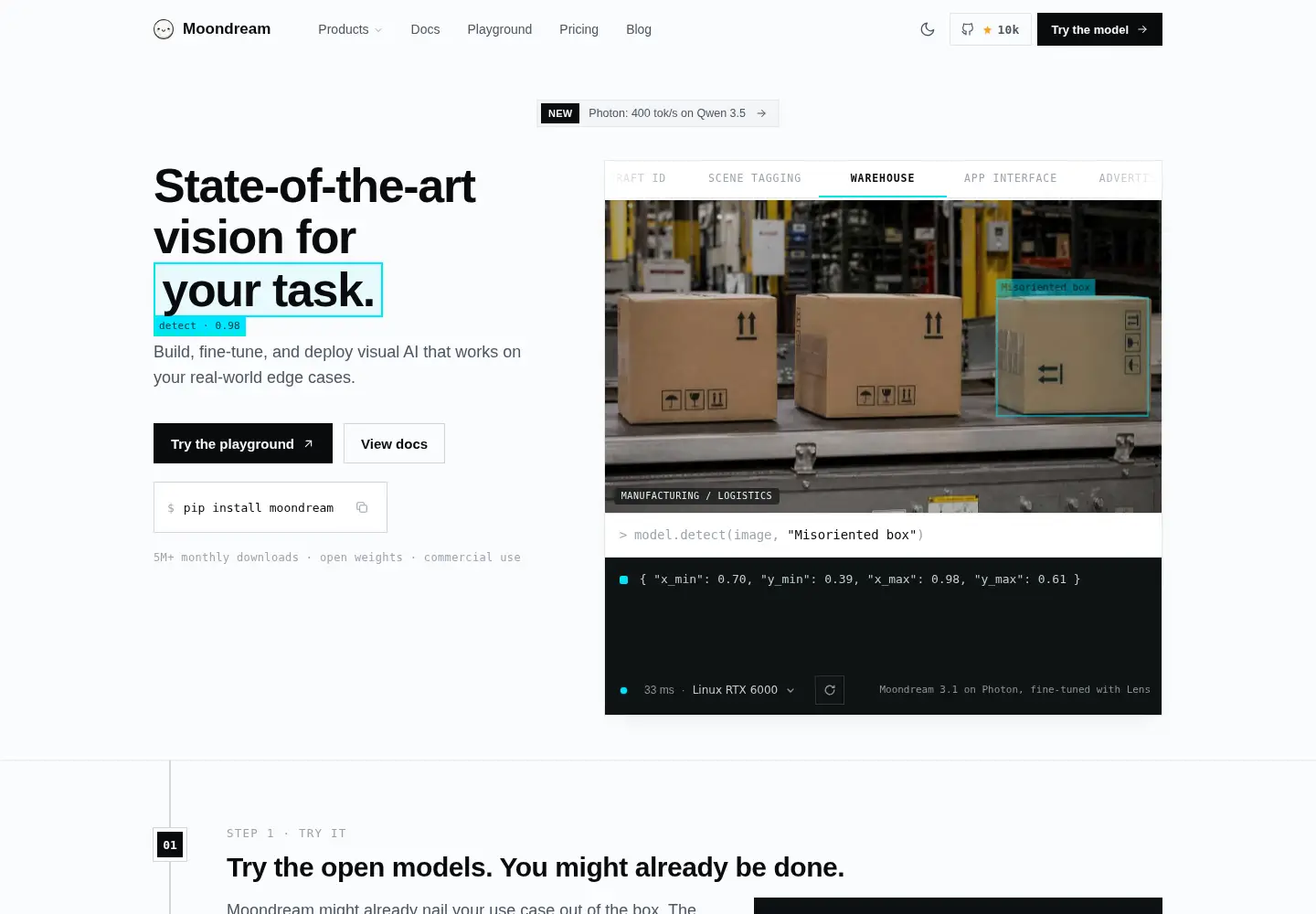
Task: Click the arrow icon in Try the playground
Action: (308, 443)
